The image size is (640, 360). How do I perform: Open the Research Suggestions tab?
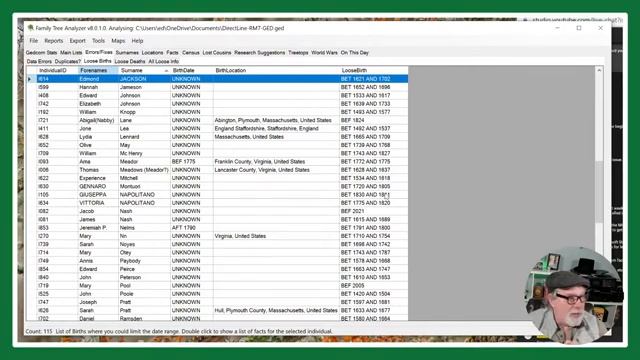(260, 53)
